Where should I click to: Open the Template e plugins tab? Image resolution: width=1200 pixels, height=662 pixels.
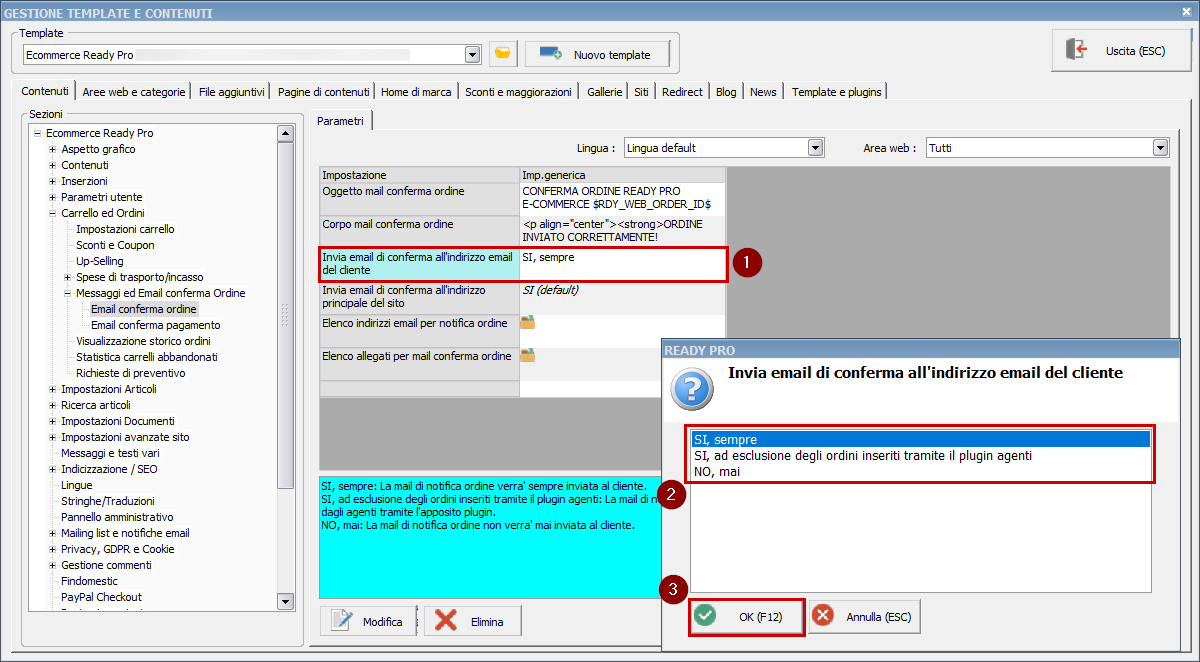point(837,91)
